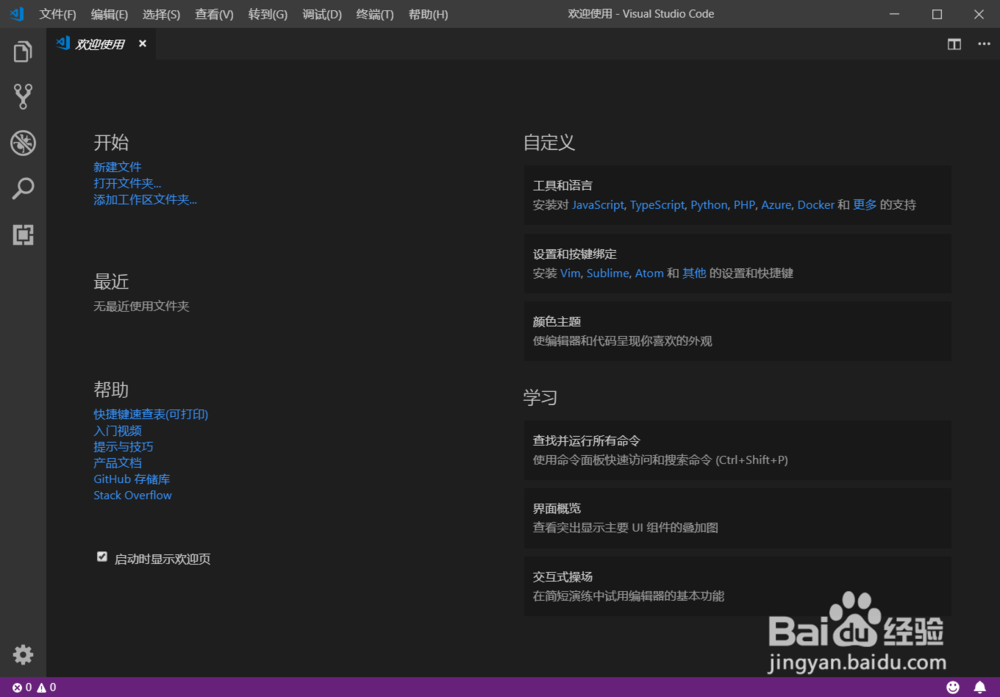Image resolution: width=1000 pixels, height=697 pixels.
Task: Select the 欢迎使用 tab
Action: click(99, 44)
